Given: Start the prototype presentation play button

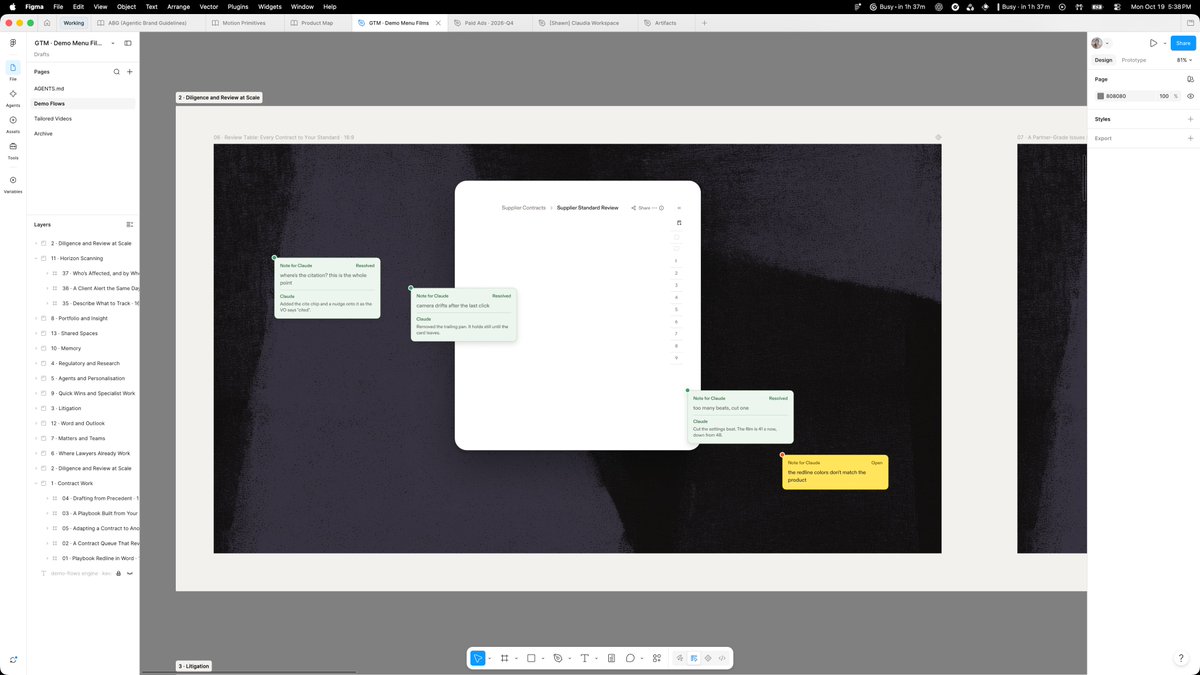Looking at the screenshot, I should click(x=1153, y=44).
